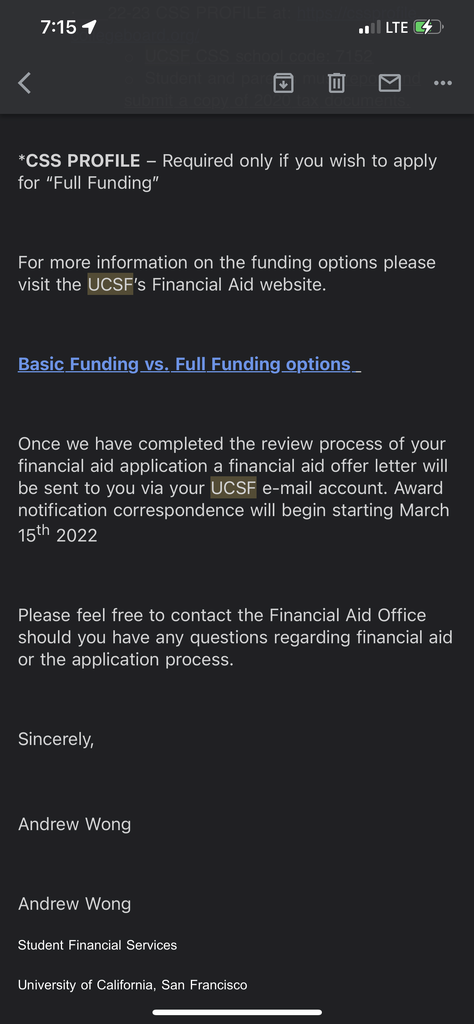The height and width of the screenshot is (1024, 474).
Task: Tap the Sincerely, closing line
Action: coord(56,739)
